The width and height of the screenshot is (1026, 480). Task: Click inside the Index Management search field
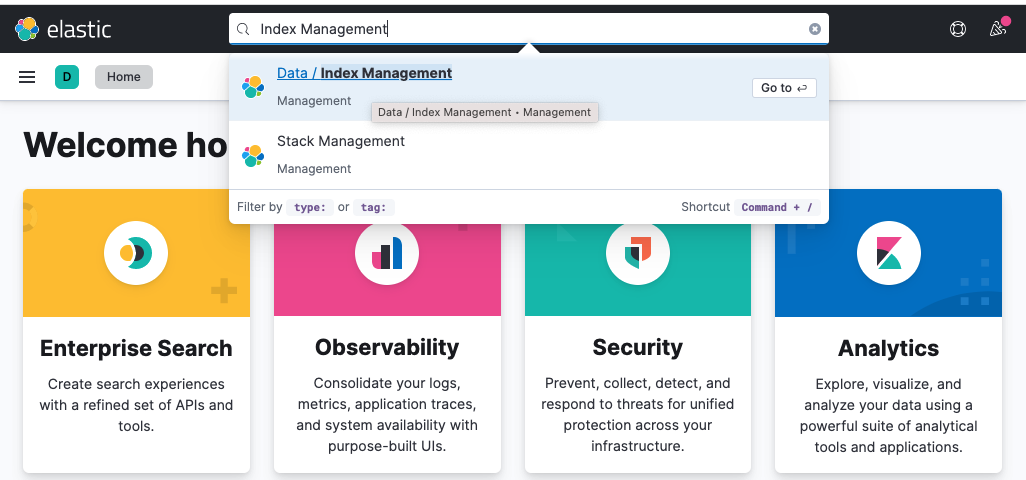click(528, 29)
